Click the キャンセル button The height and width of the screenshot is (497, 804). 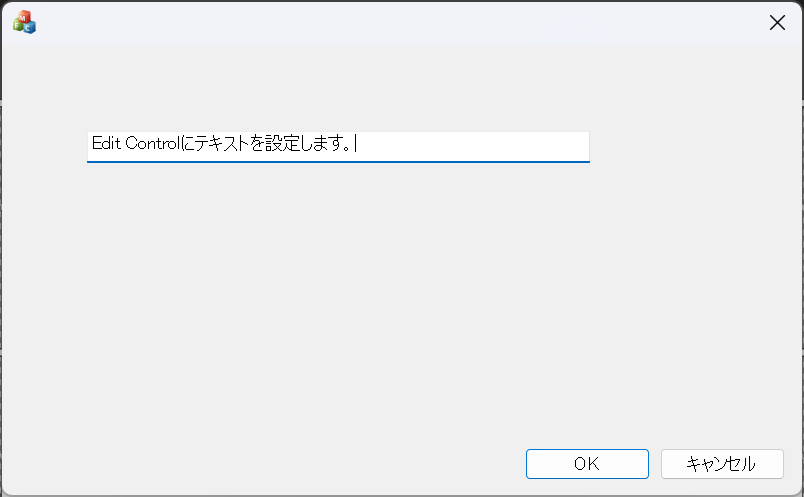pyautogui.click(x=721, y=463)
